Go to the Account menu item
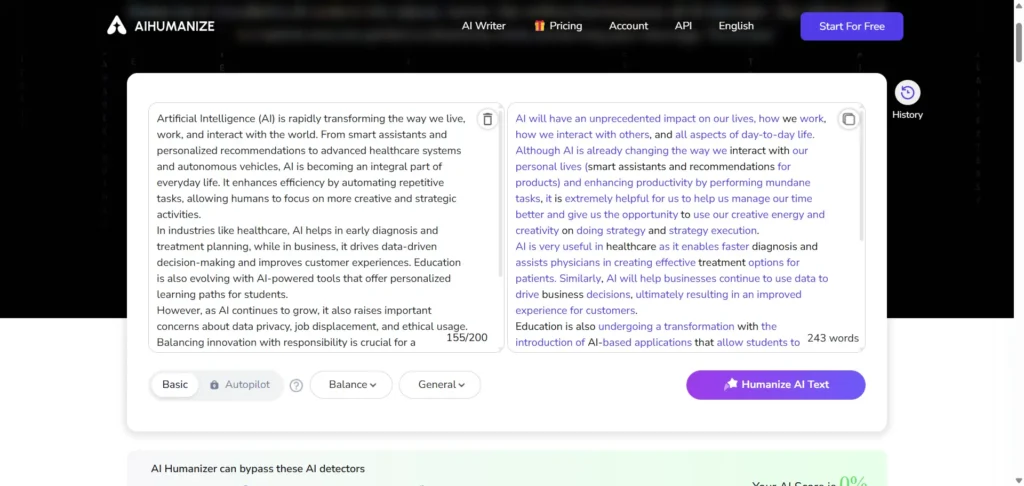 click(x=628, y=26)
